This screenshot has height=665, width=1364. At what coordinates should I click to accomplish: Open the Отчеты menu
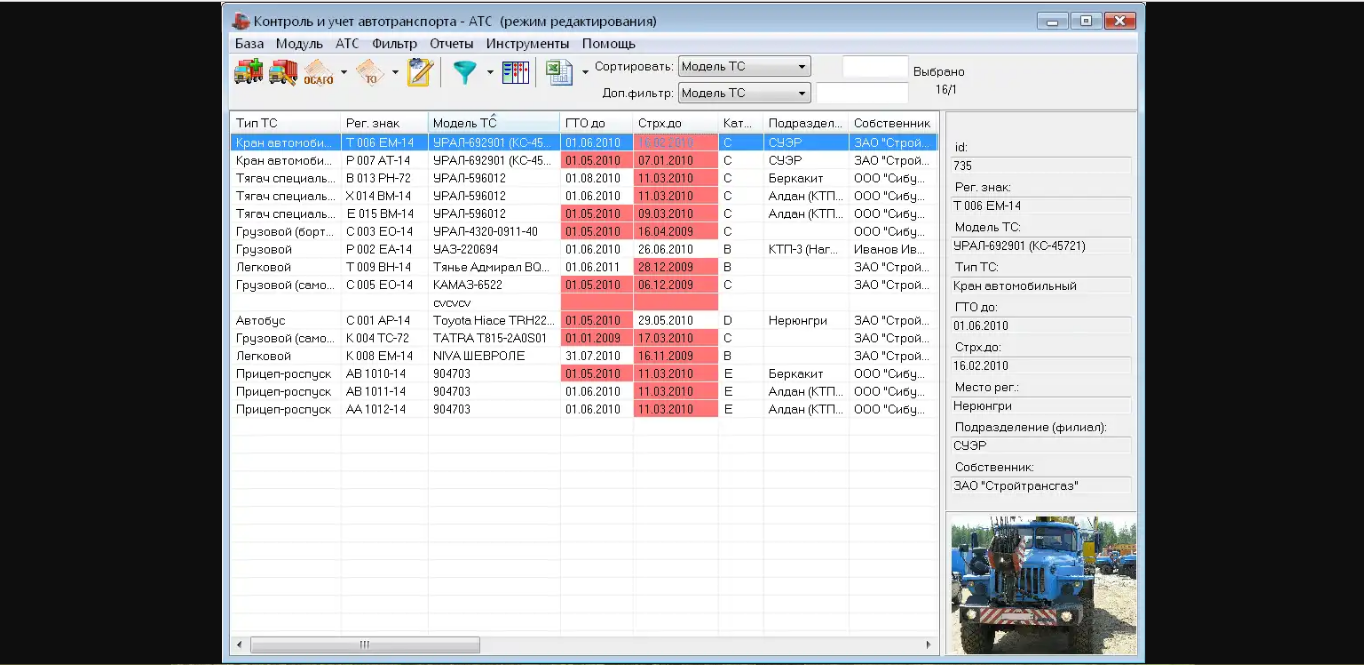click(451, 44)
